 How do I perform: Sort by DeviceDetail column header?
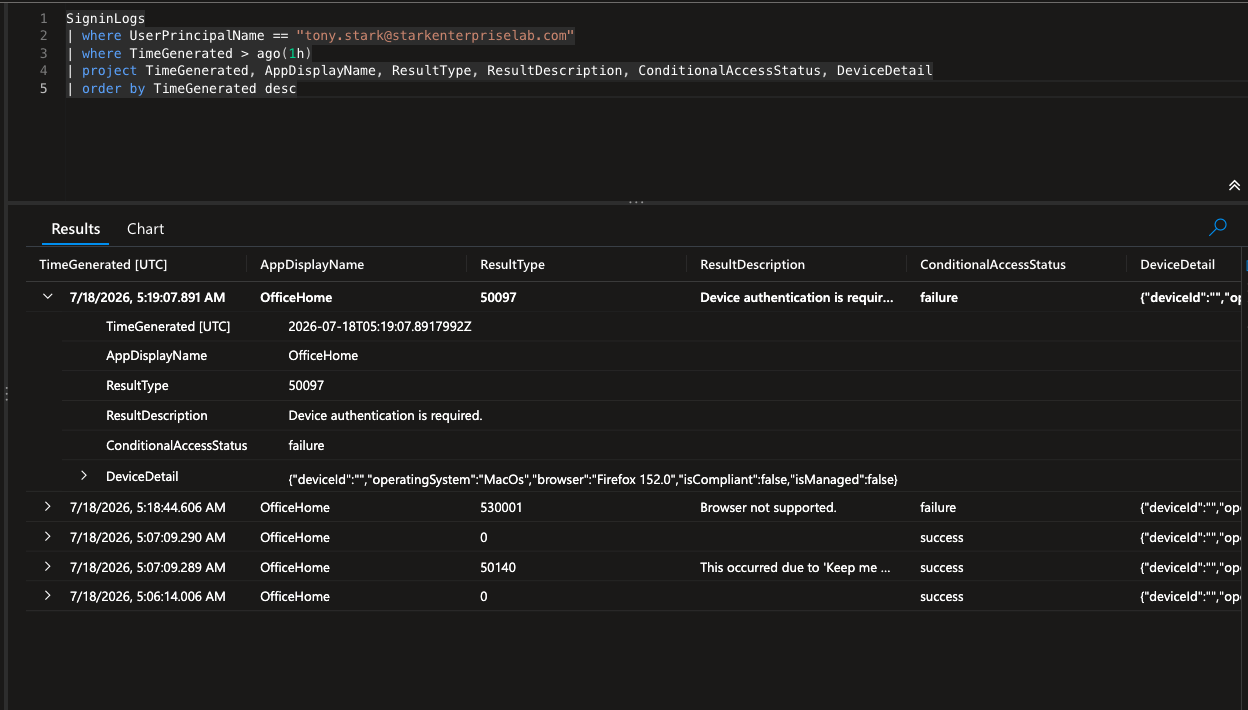click(1177, 265)
